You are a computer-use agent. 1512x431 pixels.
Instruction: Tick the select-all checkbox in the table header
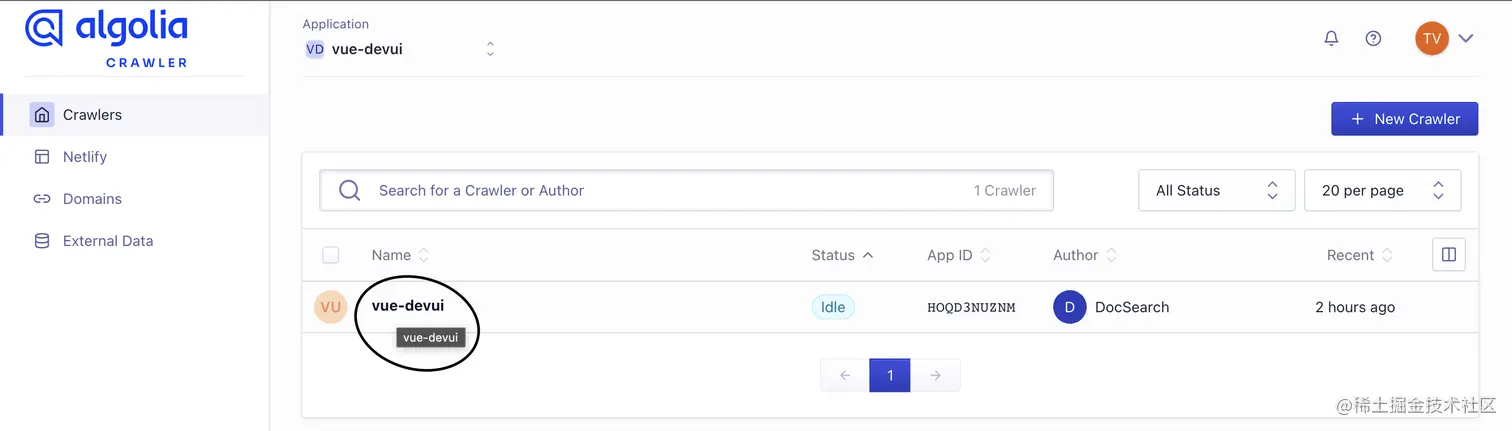point(331,255)
